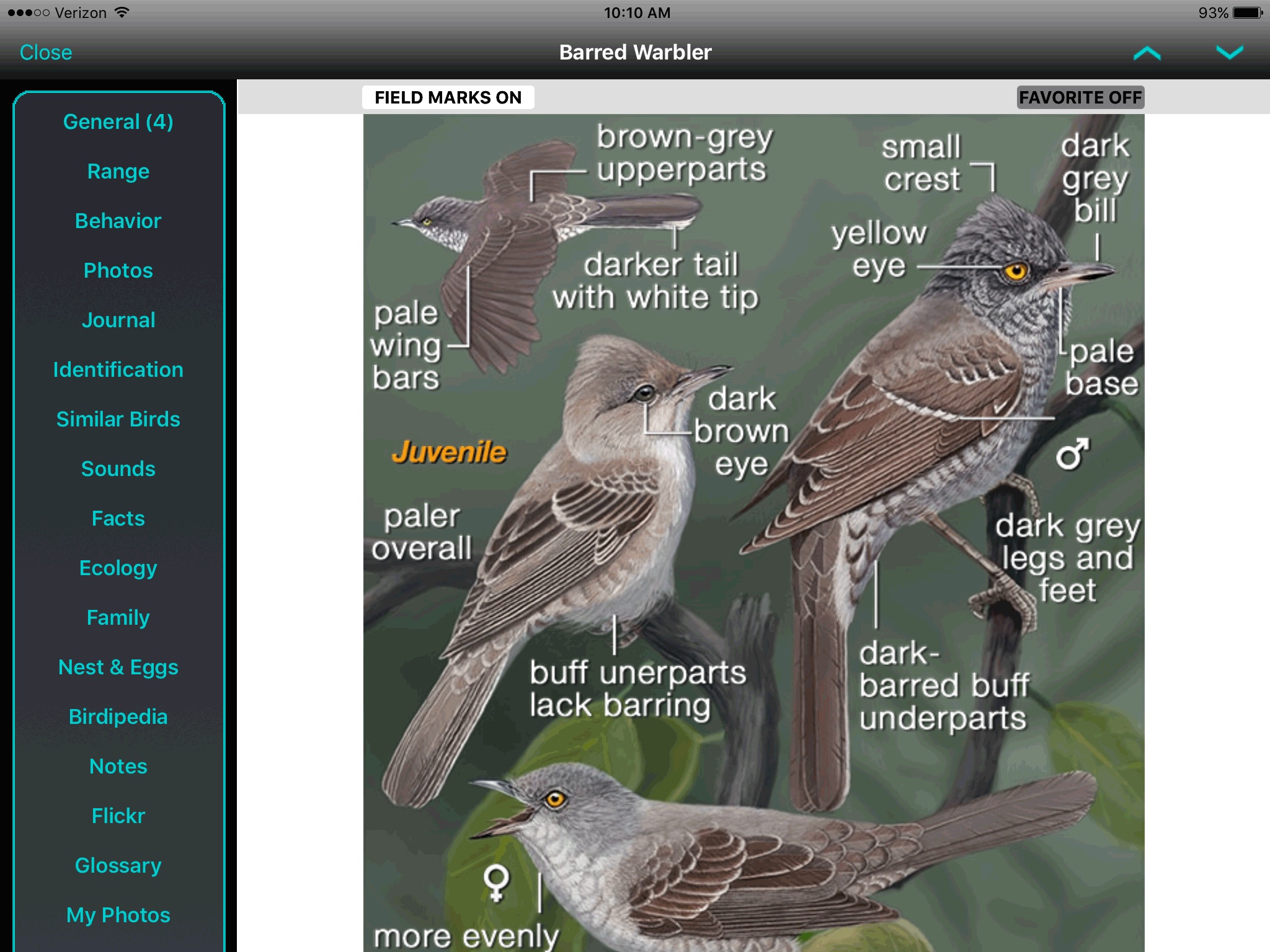Tap the female symbol on illustration

click(x=496, y=883)
